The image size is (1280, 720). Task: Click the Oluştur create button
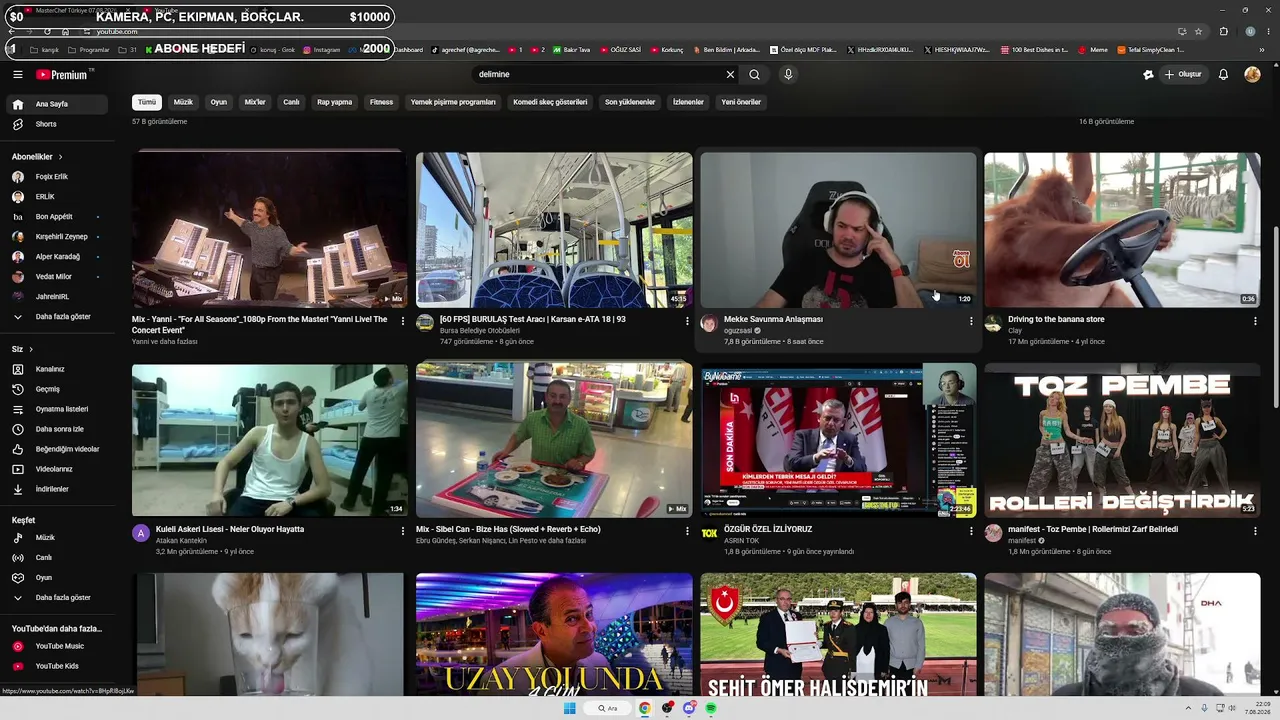pos(1182,74)
